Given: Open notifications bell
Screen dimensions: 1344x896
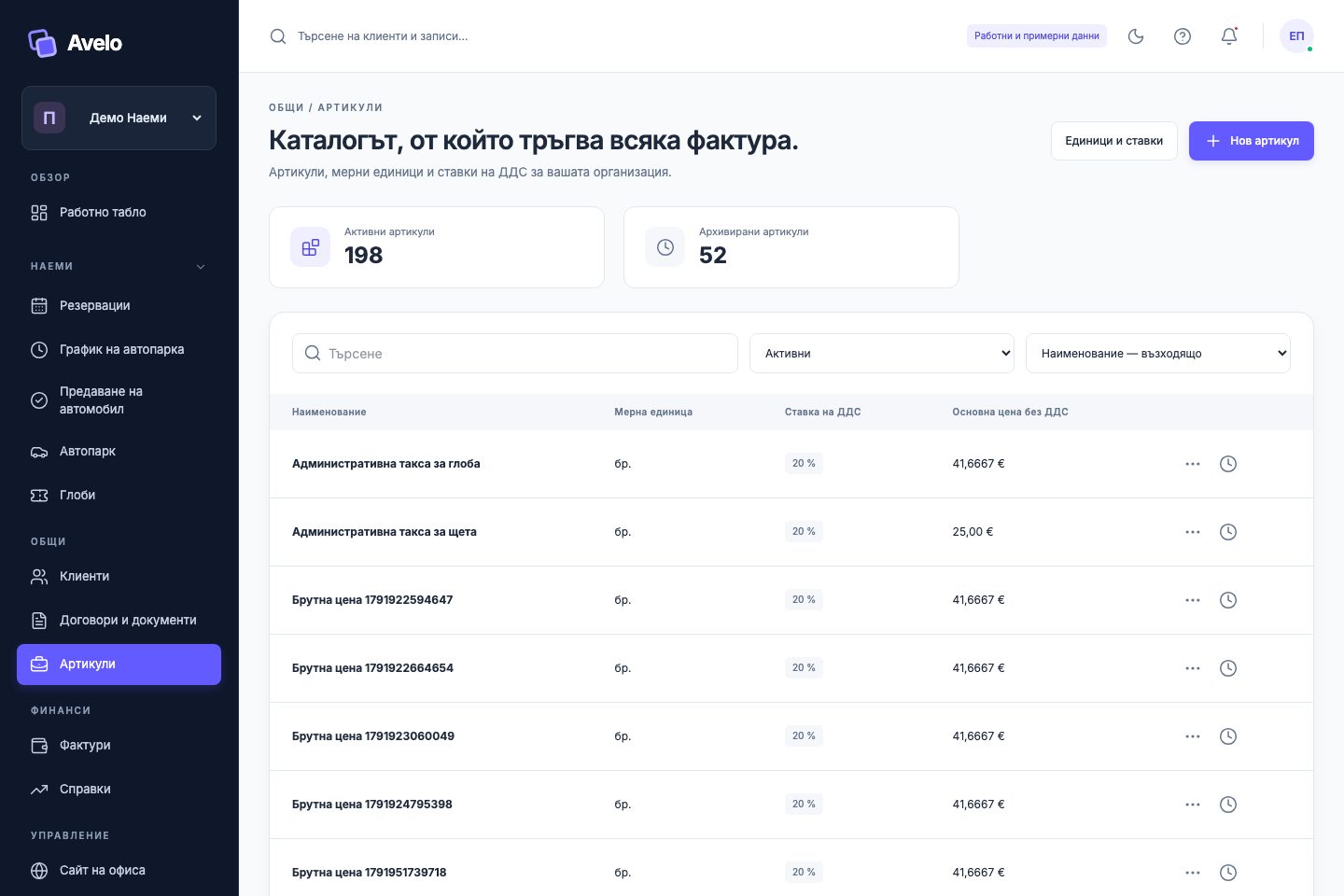Looking at the screenshot, I should (1229, 36).
